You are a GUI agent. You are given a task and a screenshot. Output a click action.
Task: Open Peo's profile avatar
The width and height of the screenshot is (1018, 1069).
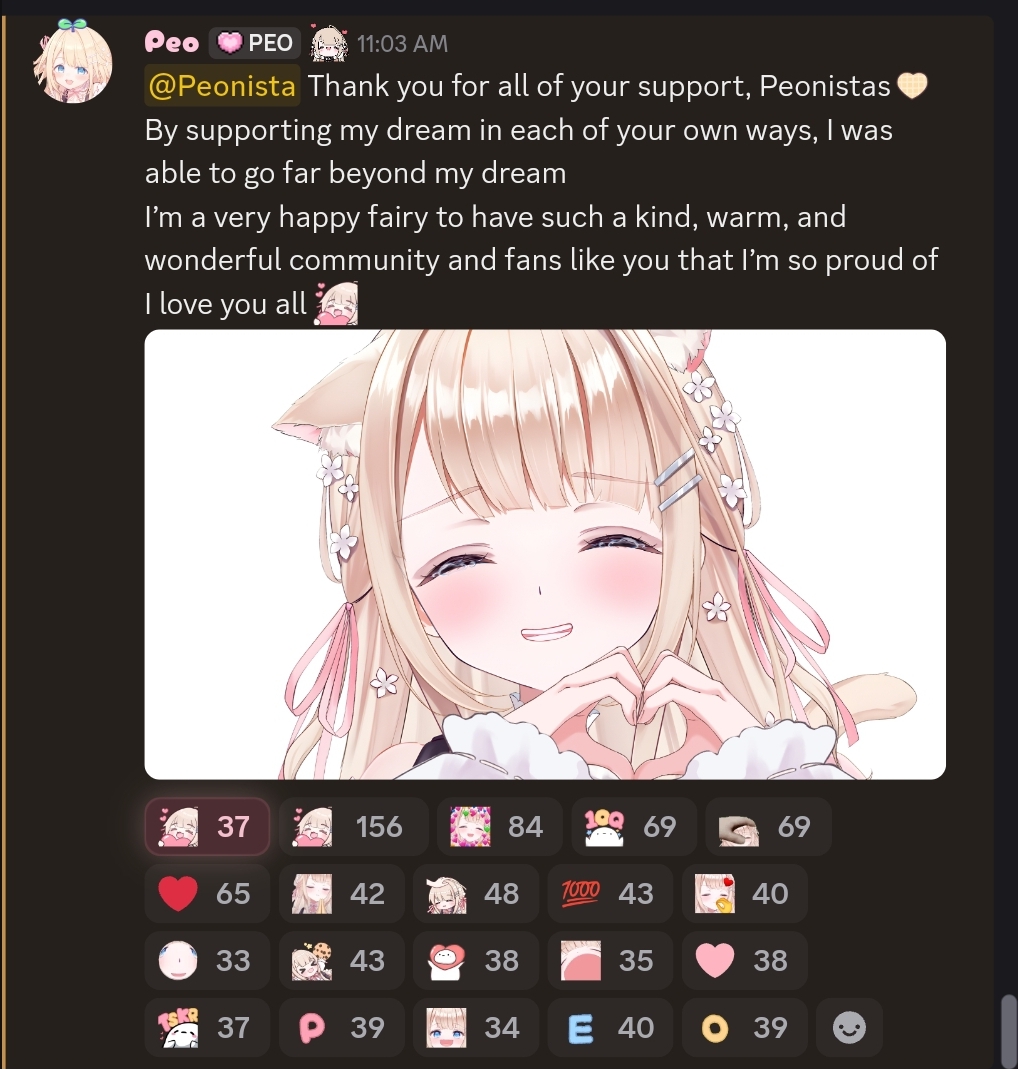(x=72, y=62)
